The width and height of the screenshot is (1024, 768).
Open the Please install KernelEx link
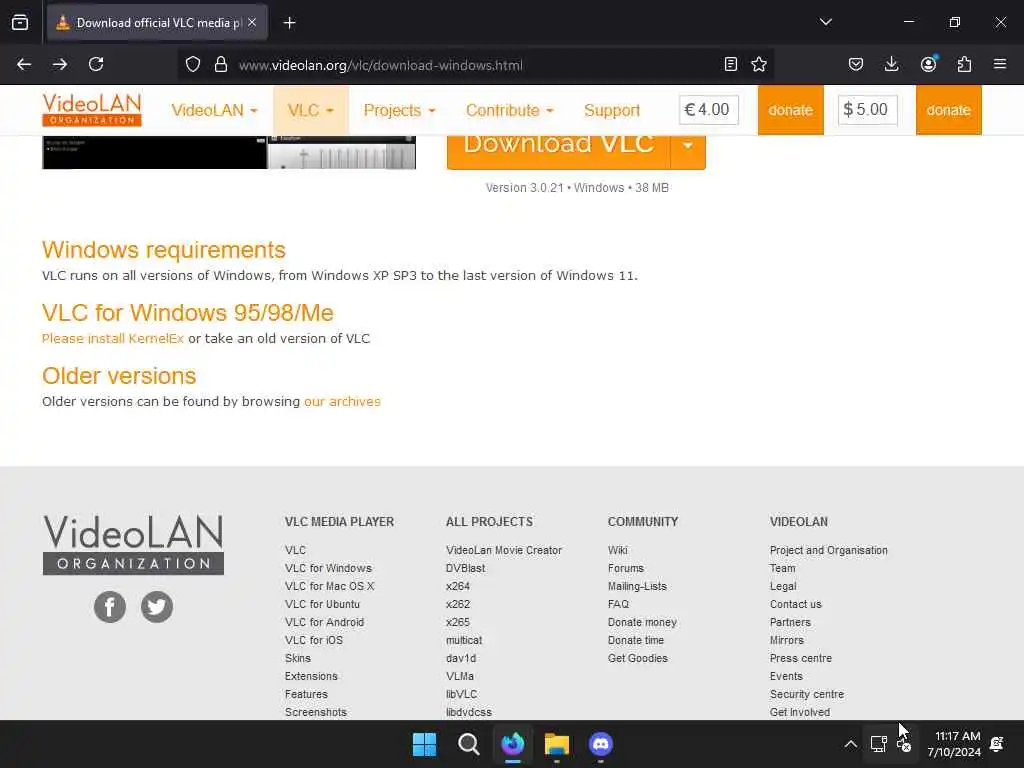tap(113, 338)
